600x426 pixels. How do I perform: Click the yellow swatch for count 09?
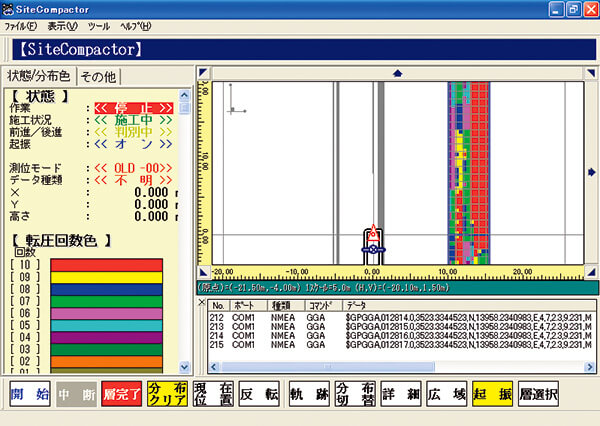107,277
